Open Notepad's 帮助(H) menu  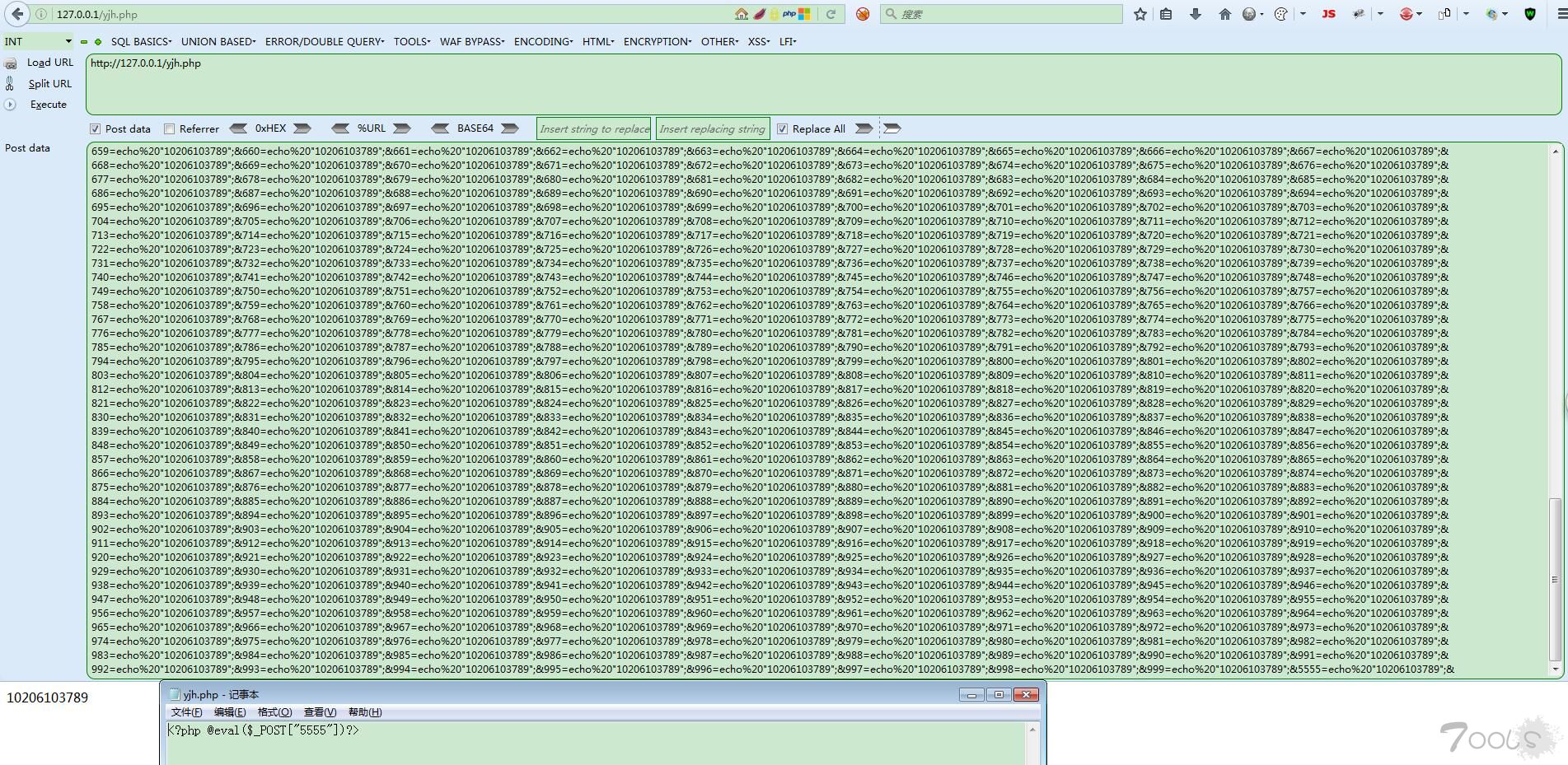point(365,712)
